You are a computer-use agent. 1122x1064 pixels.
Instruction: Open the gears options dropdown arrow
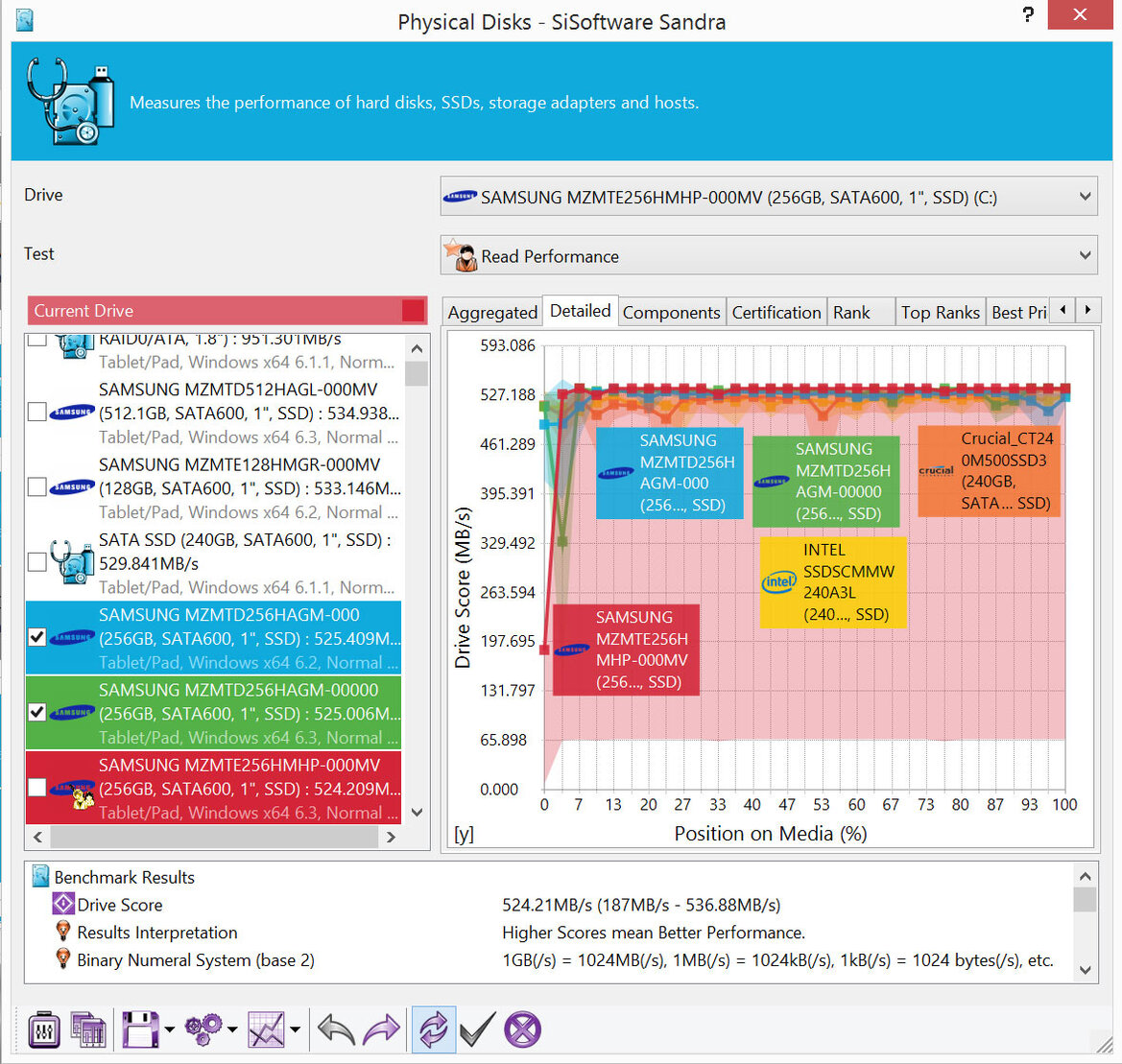(232, 1029)
